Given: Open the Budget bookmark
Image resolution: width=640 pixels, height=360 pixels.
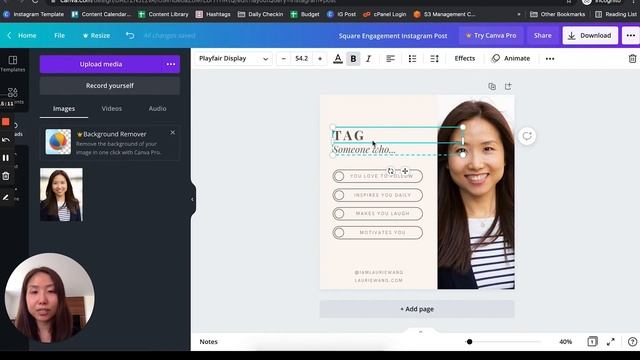Looking at the screenshot, I should click(x=305, y=14).
